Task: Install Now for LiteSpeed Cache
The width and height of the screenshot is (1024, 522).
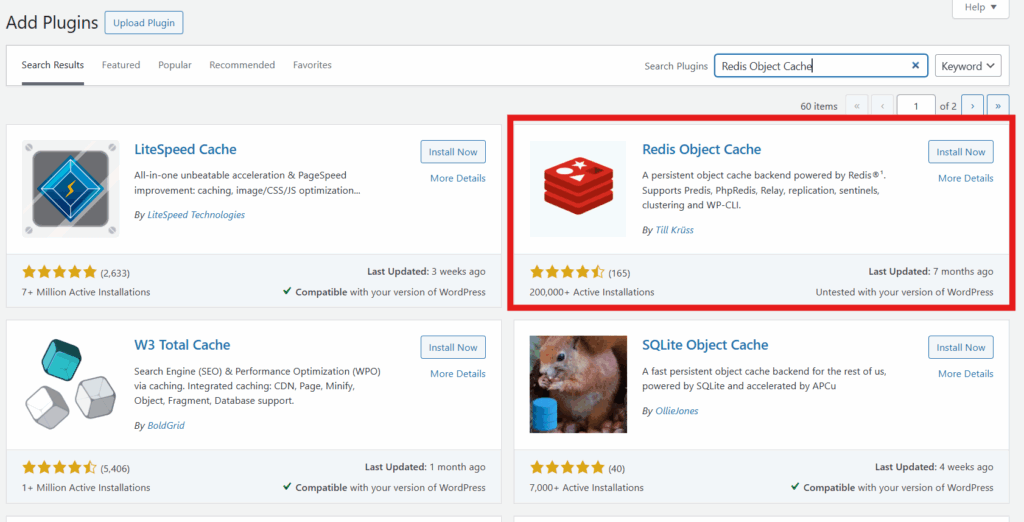Action: point(453,152)
